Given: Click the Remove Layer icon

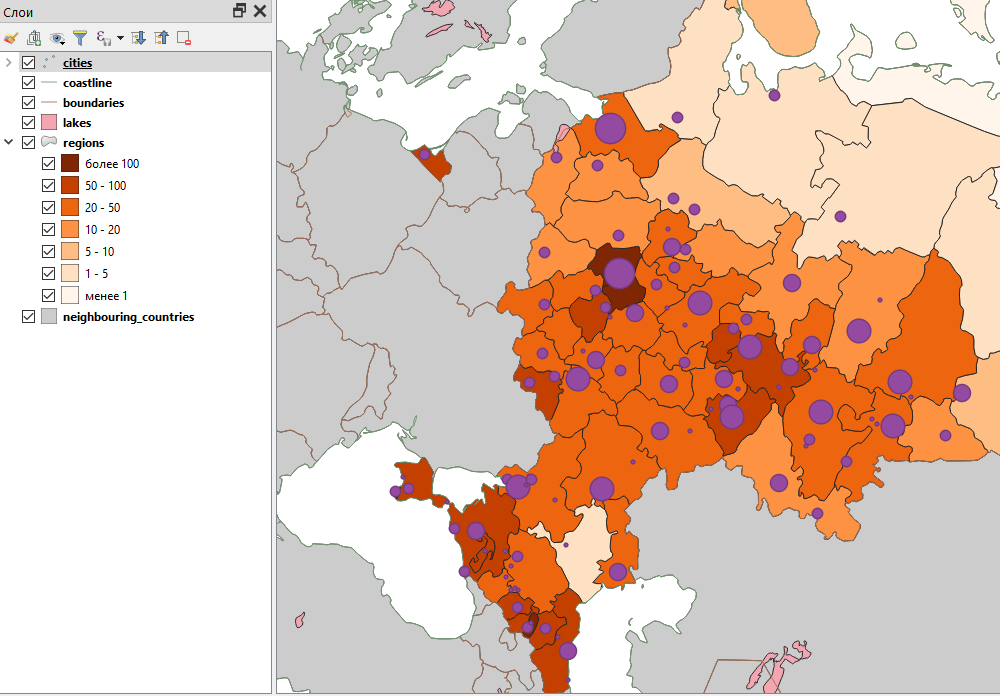Looking at the screenshot, I should pyautogui.click(x=184, y=38).
